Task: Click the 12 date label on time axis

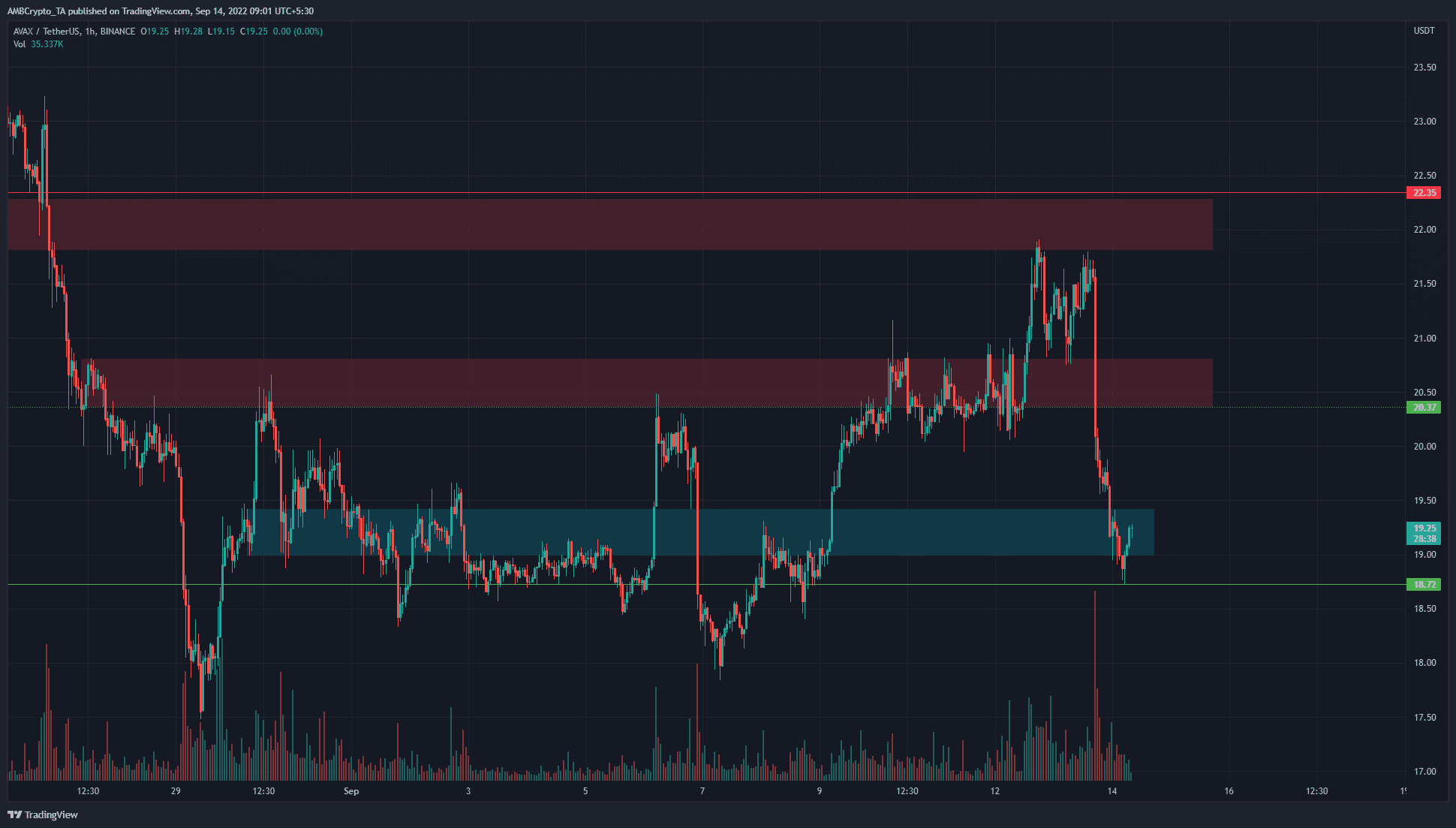Action: pyautogui.click(x=995, y=791)
